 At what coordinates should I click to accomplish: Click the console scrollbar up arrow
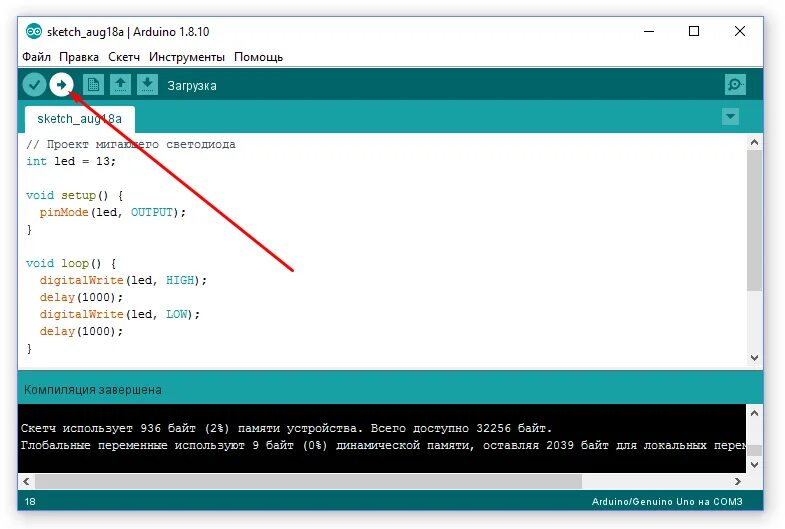[x=754, y=413]
